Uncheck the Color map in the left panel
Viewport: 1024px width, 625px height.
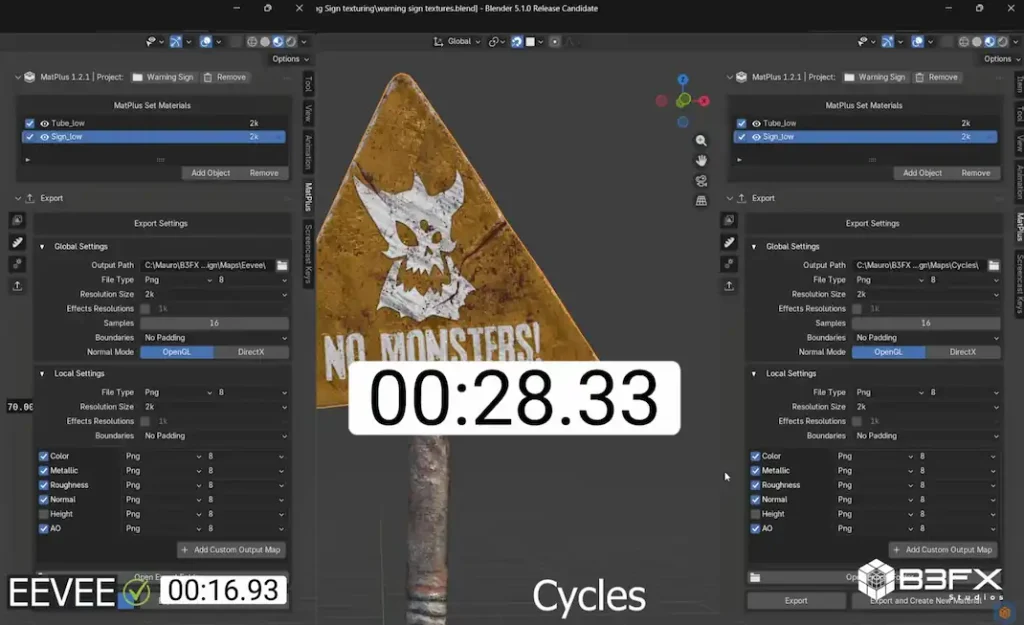click(43, 456)
